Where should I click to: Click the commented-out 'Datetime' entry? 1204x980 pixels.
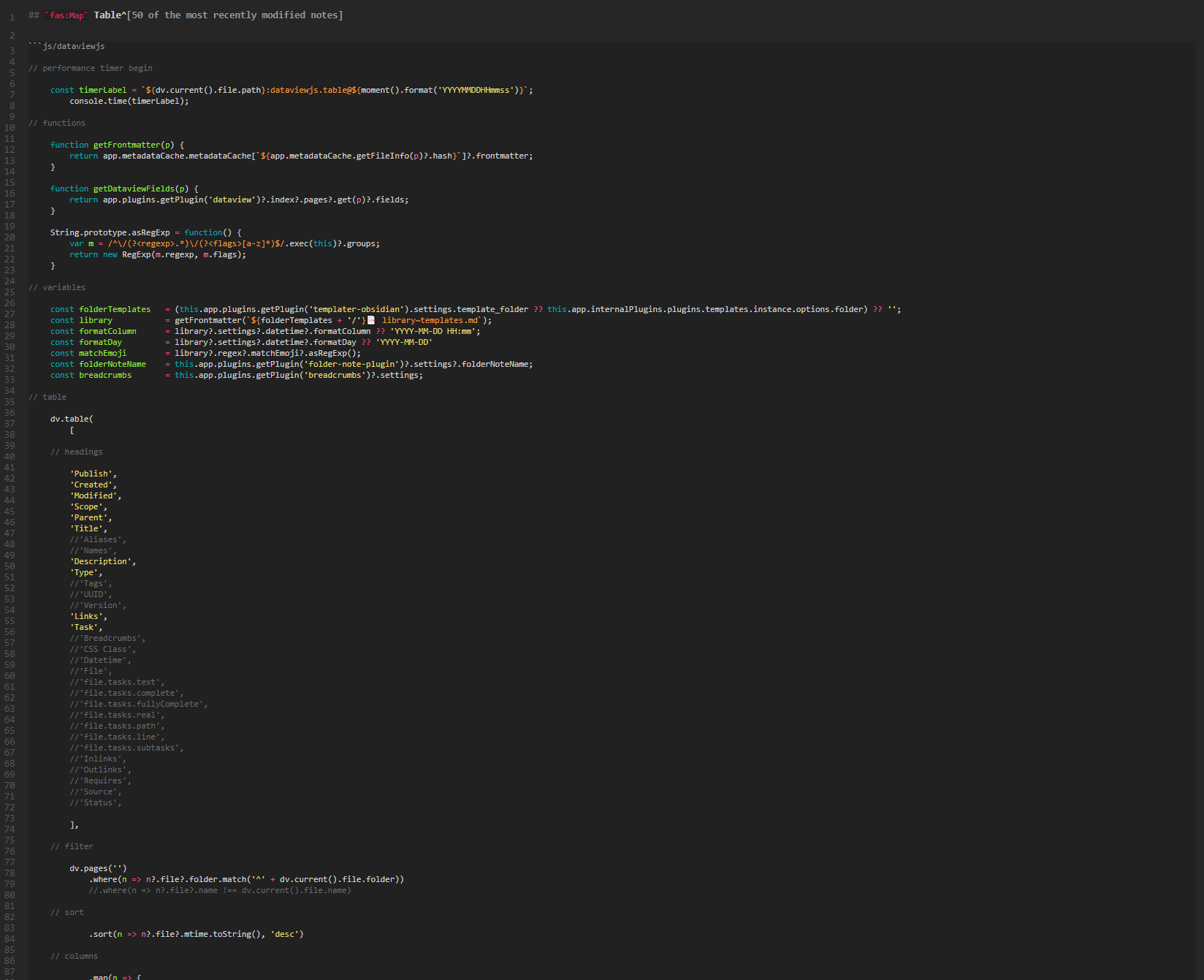(101, 660)
